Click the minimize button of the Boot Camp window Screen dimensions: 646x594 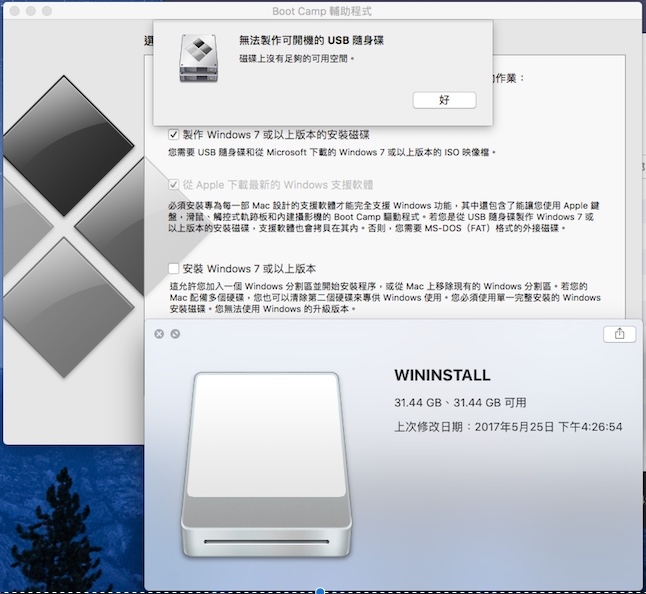point(31,11)
